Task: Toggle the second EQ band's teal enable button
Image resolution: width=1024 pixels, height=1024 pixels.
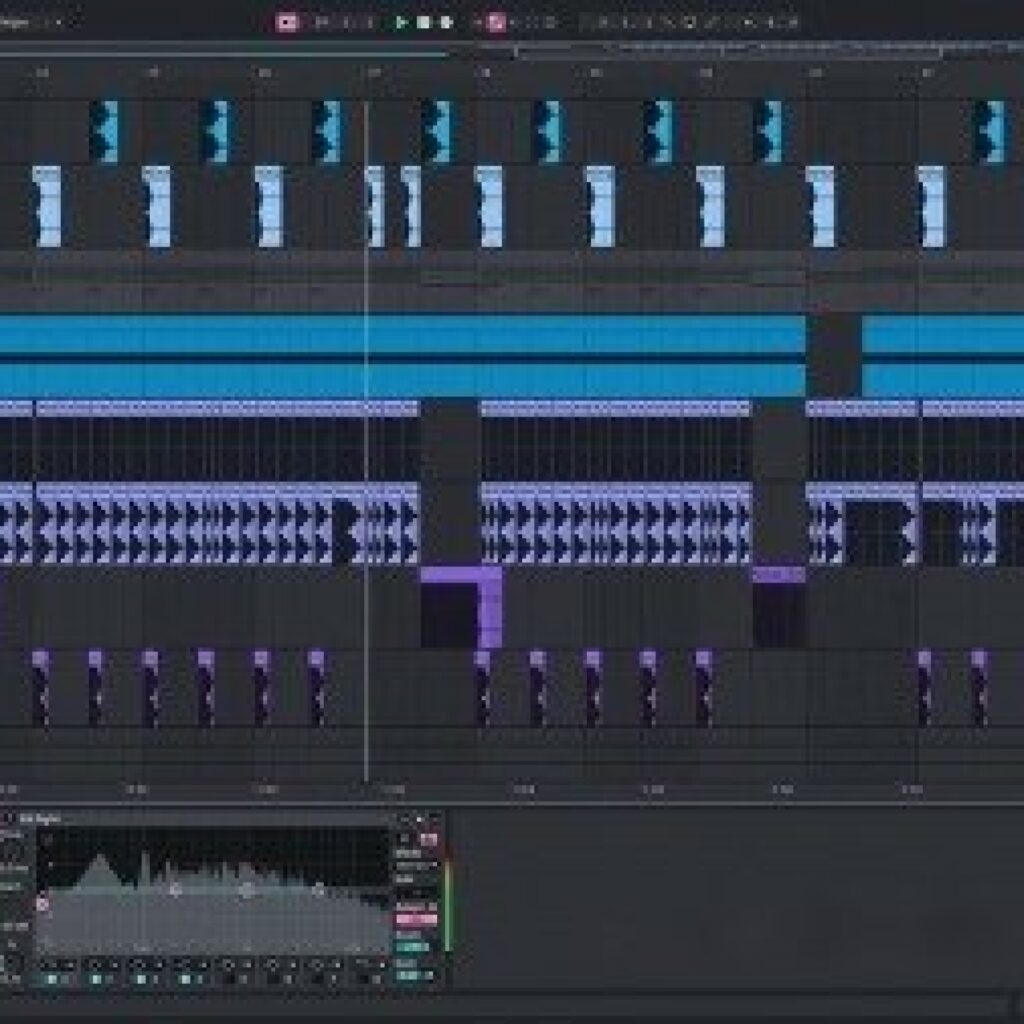Action: 97,980
